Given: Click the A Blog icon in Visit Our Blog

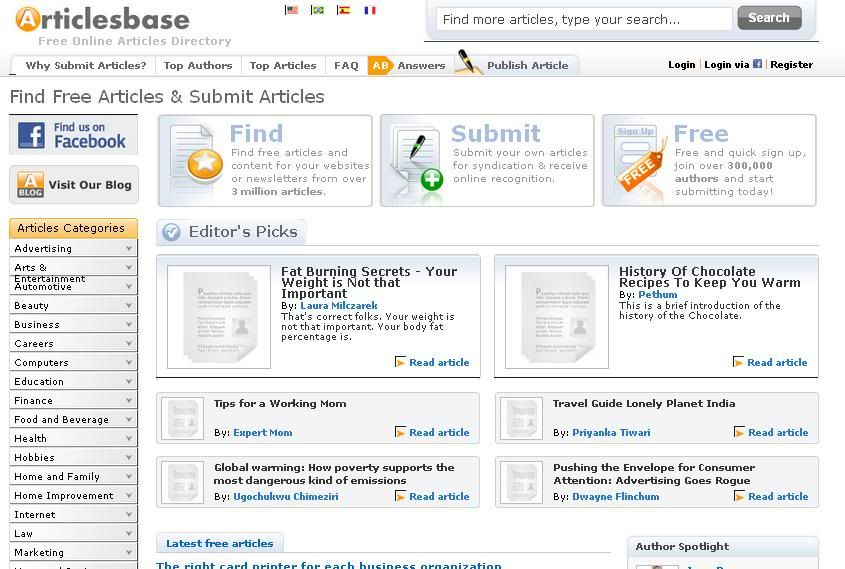Looking at the screenshot, I should pyautogui.click(x=30, y=185).
